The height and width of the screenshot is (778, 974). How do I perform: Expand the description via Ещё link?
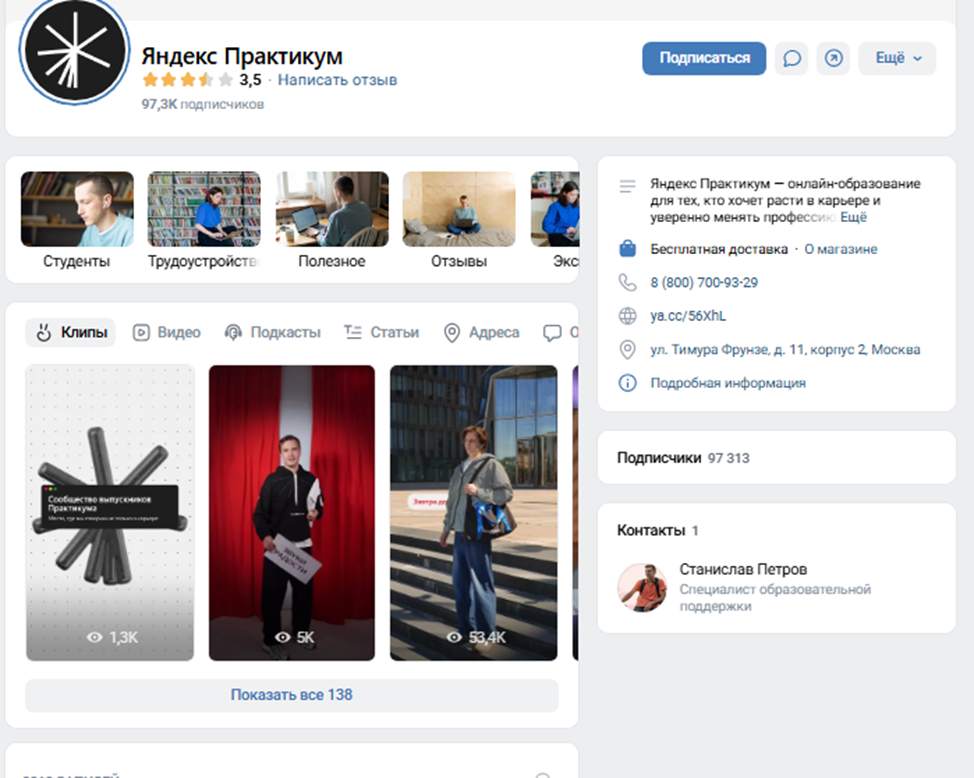click(853, 217)
